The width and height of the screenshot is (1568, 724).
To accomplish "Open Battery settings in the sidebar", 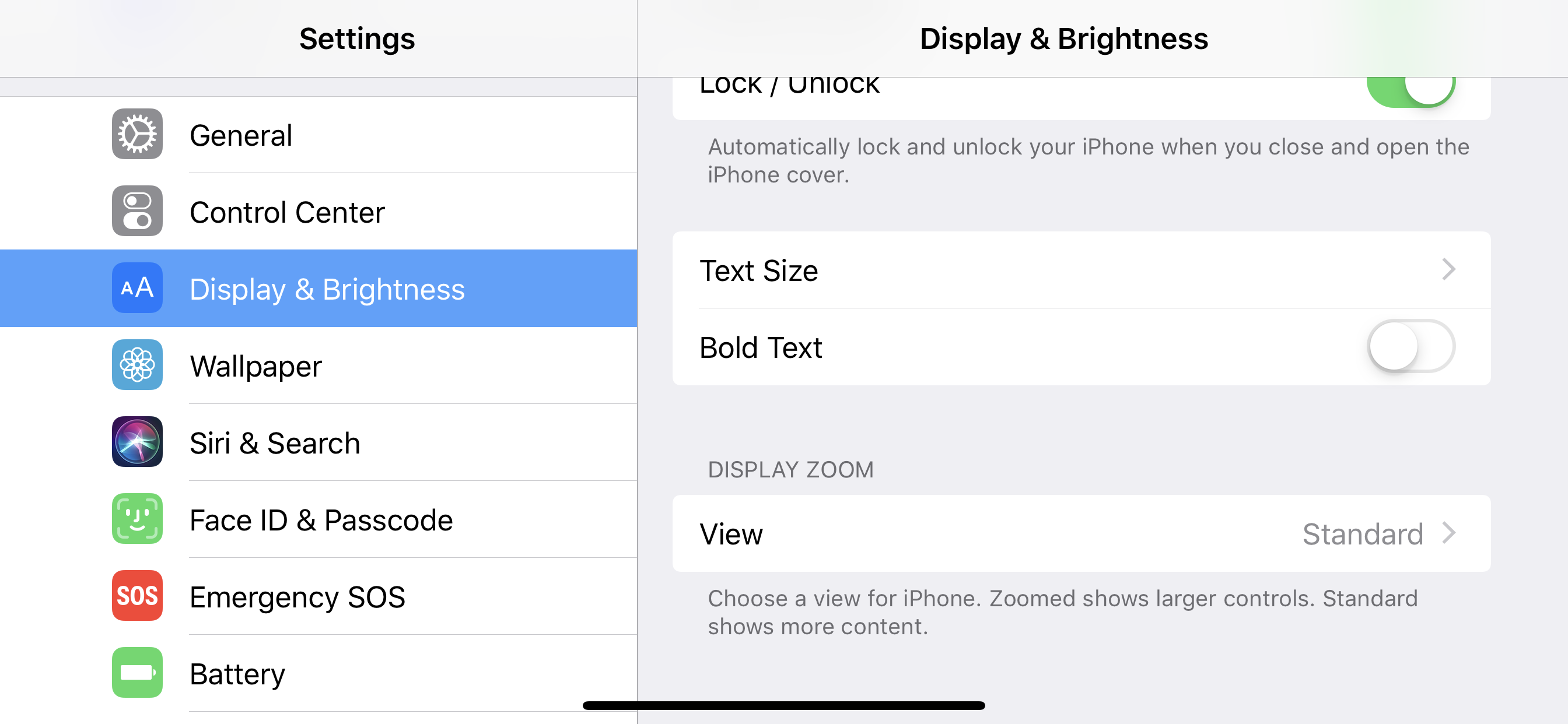I will pyautogui.click(x=237, y=674).
